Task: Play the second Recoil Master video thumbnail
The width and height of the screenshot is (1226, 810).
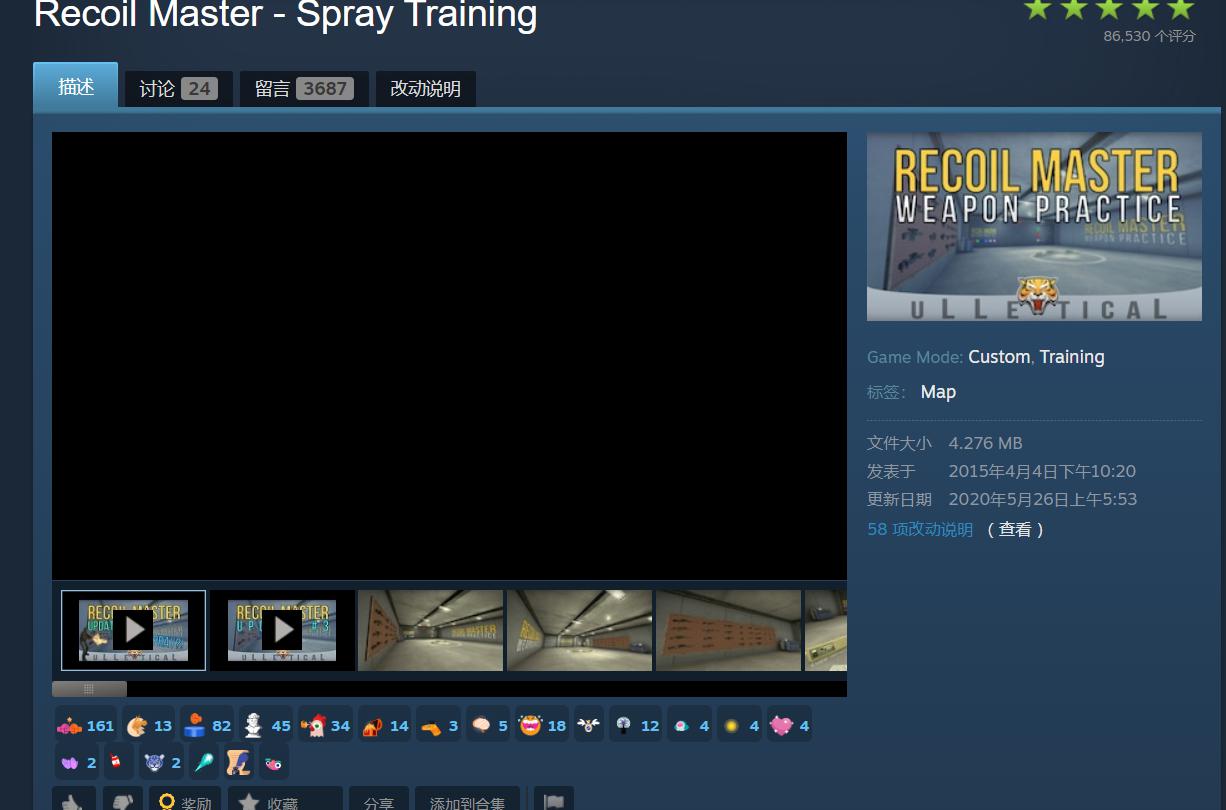Action: tap(282, 630)
